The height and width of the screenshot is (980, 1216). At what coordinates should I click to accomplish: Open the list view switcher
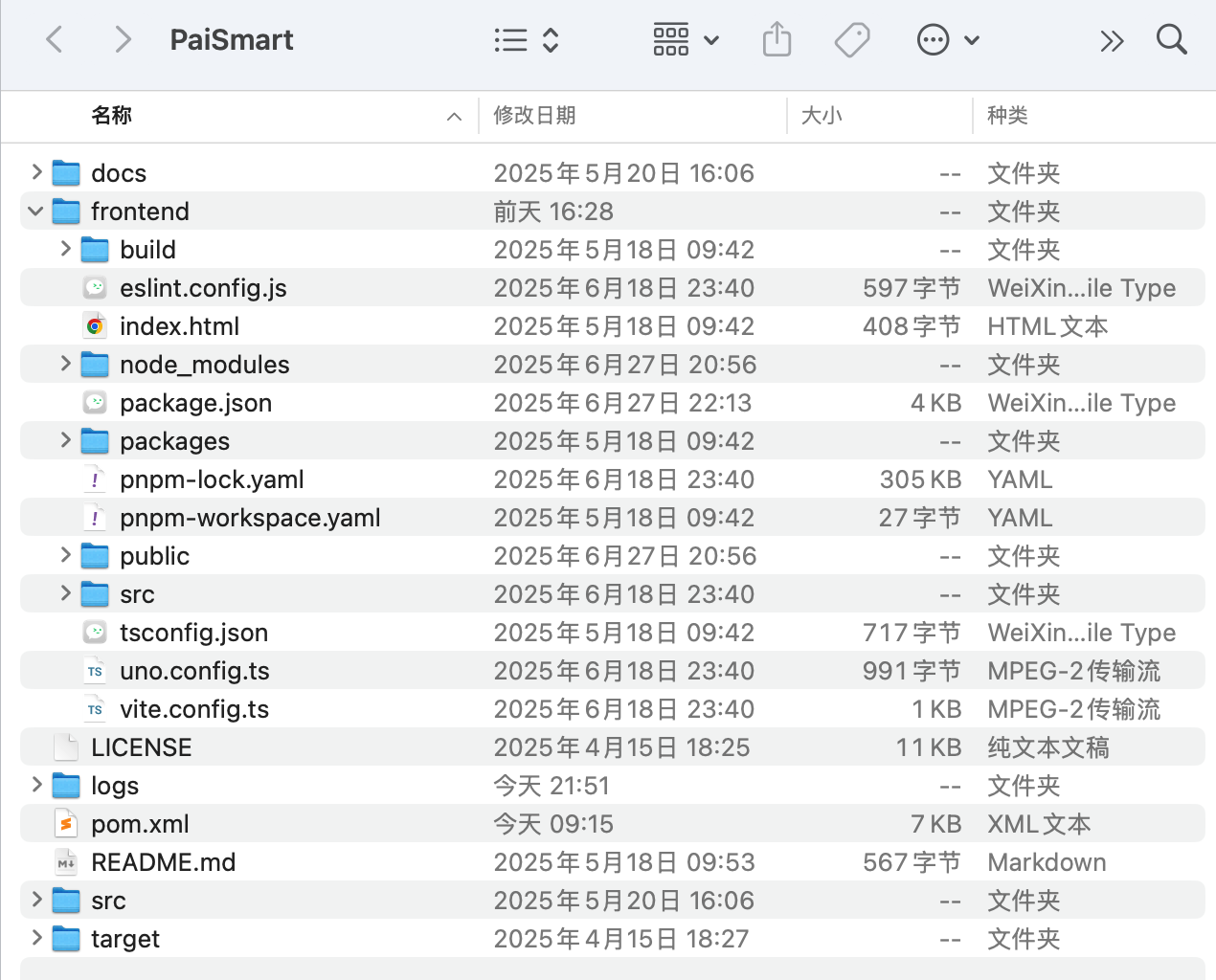526,40
